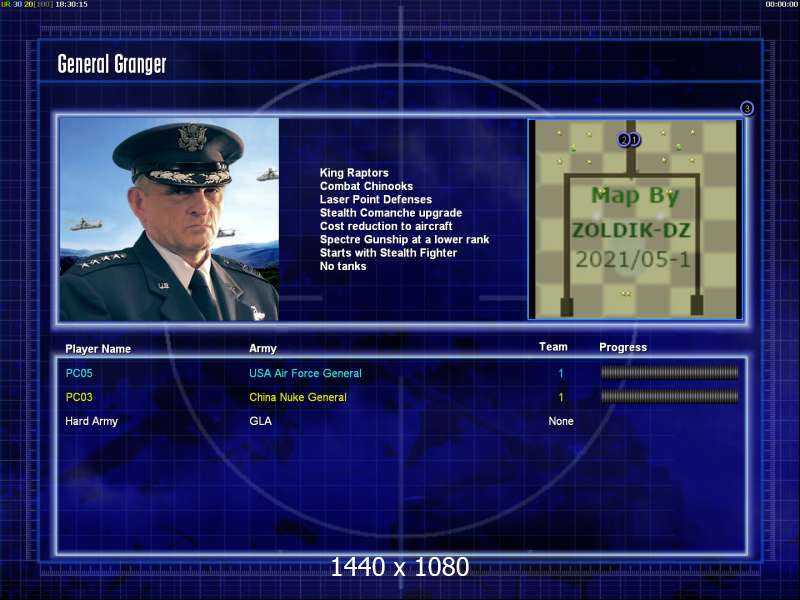Click the General Granger title
Image resolution: width=800 pixels, height=600 pixels.
click(112, 64)
